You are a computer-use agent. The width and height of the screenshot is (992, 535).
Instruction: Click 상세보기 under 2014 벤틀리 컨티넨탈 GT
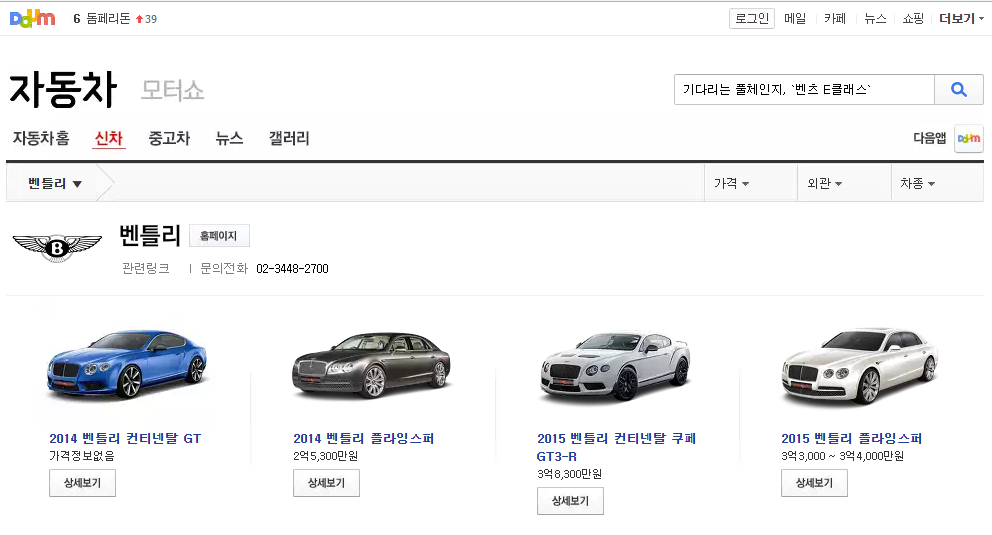point(82,483)
